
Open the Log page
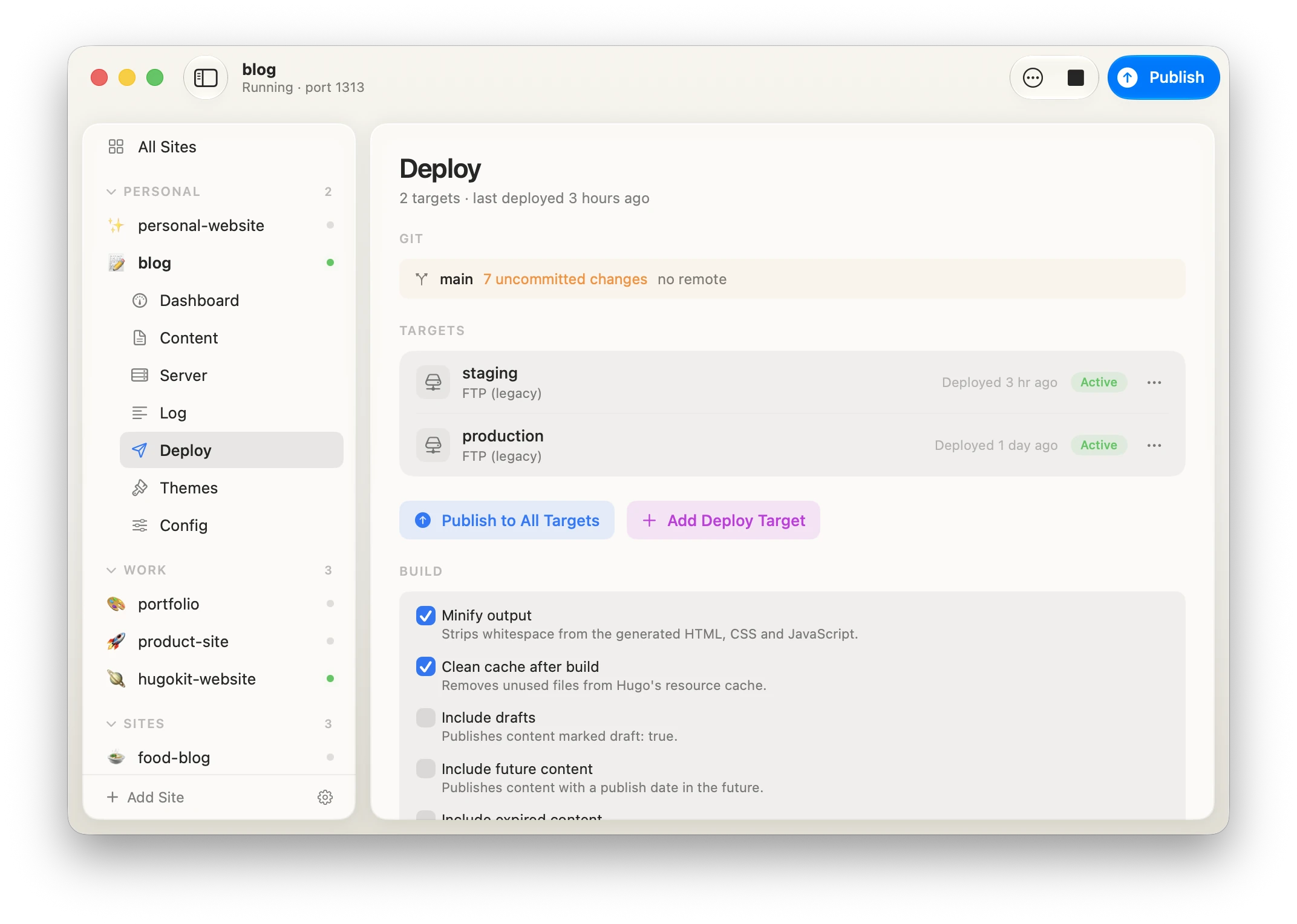[x=231, y=413]
